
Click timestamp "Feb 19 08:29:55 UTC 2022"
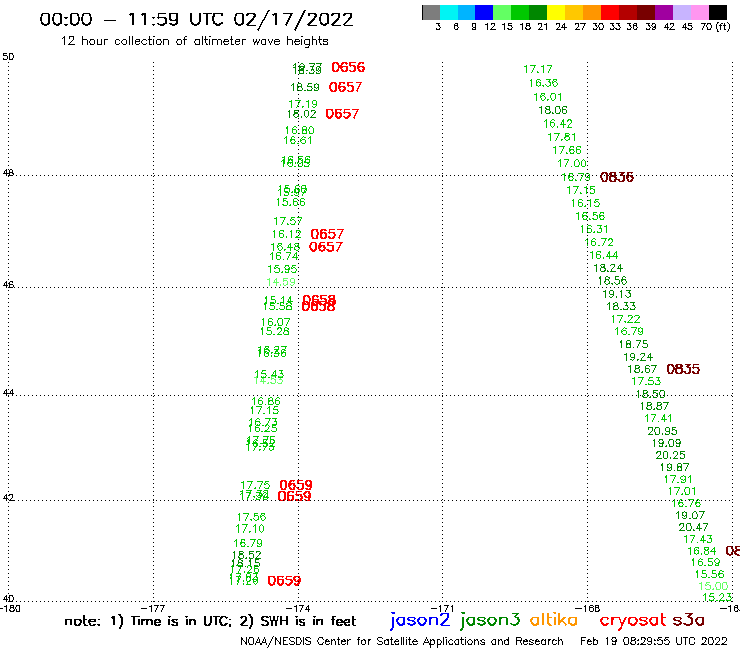pos(654,641)
